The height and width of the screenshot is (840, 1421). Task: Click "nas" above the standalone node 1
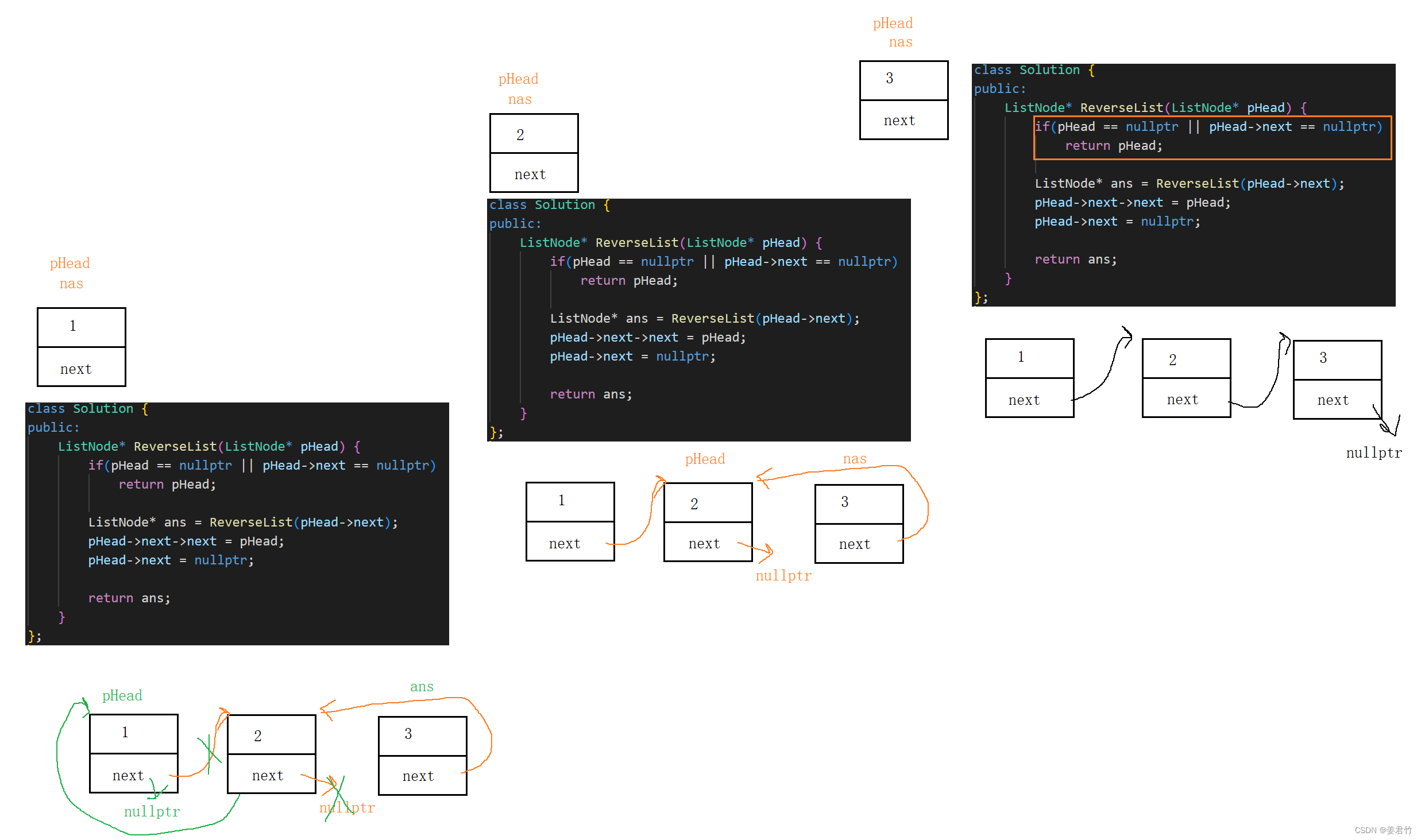pos(71,284)
